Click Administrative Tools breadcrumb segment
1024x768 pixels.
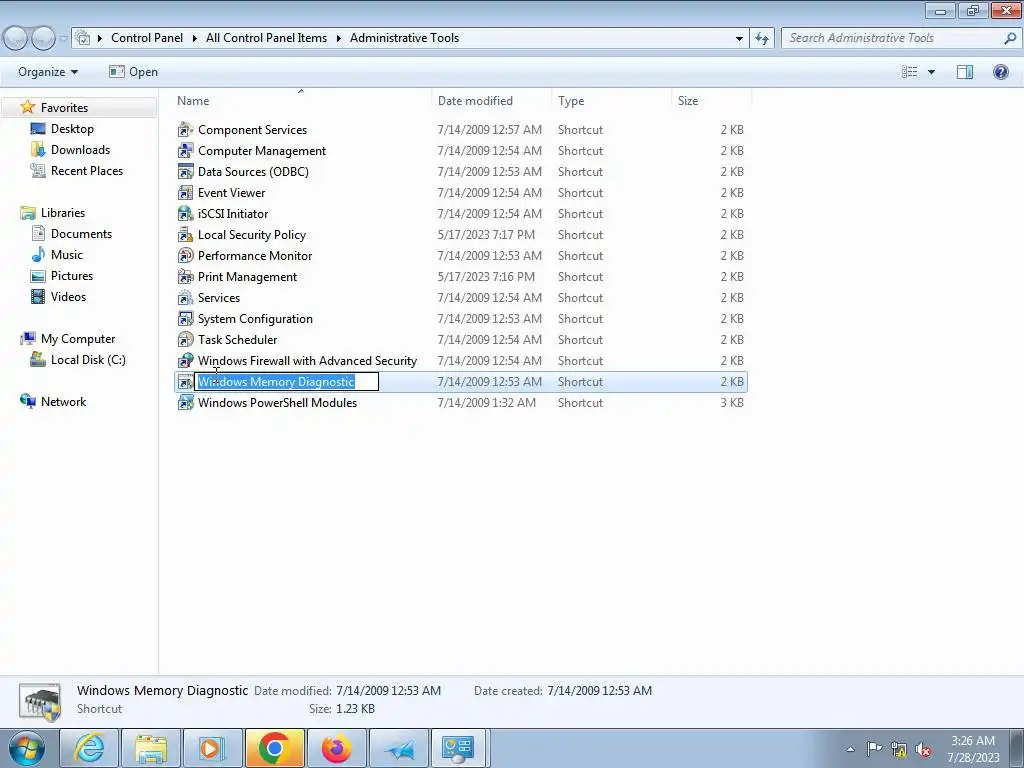tap(404, 38)
